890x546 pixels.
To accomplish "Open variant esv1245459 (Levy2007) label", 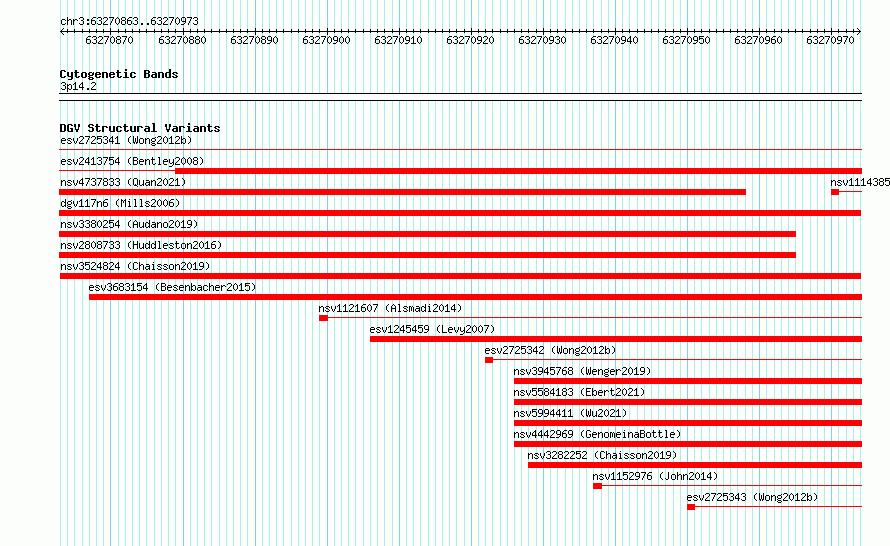I will (433, 329).
